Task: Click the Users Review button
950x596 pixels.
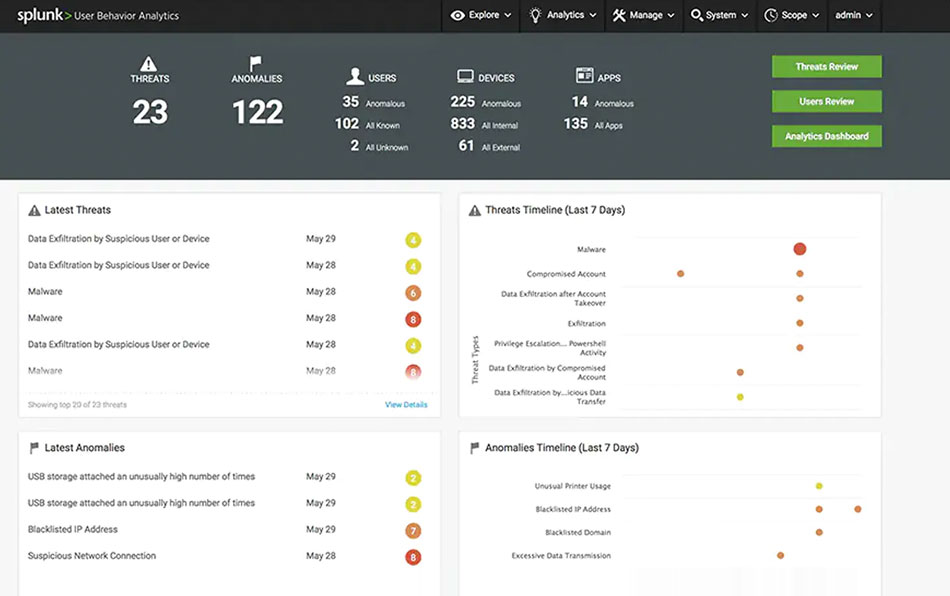Action: (x=826, y=101)
